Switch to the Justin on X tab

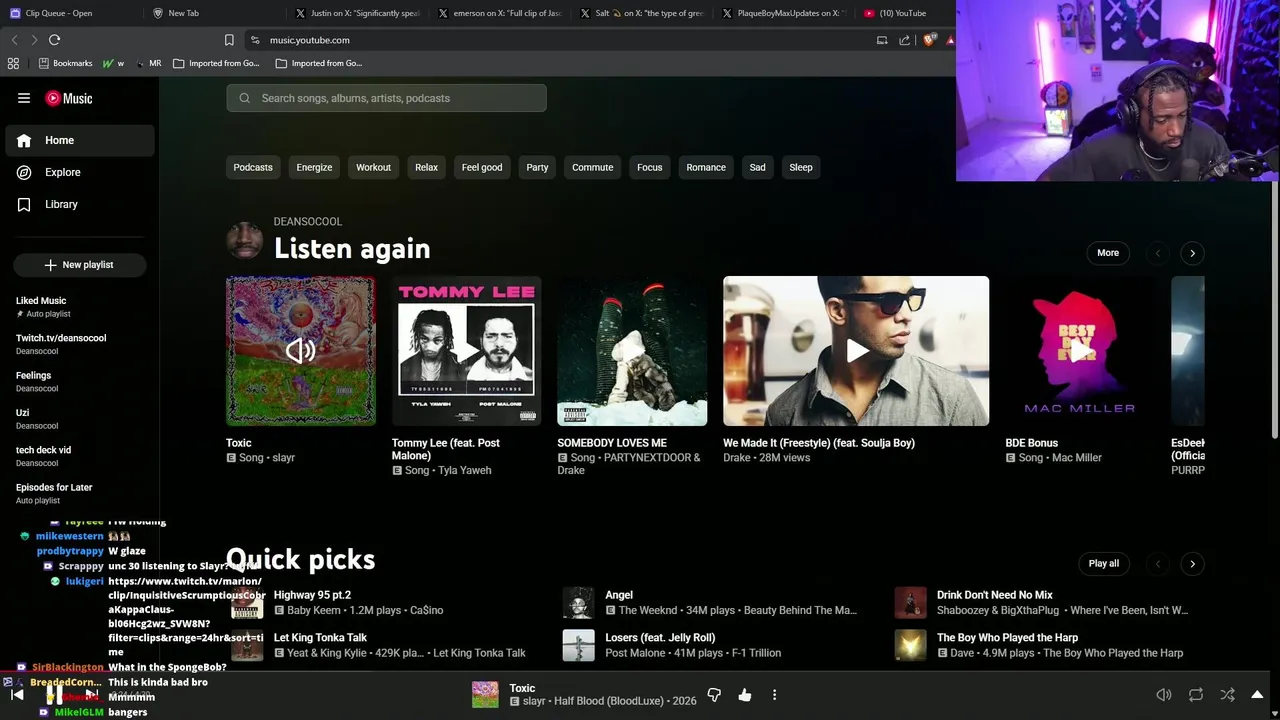[x=360, y=13]
